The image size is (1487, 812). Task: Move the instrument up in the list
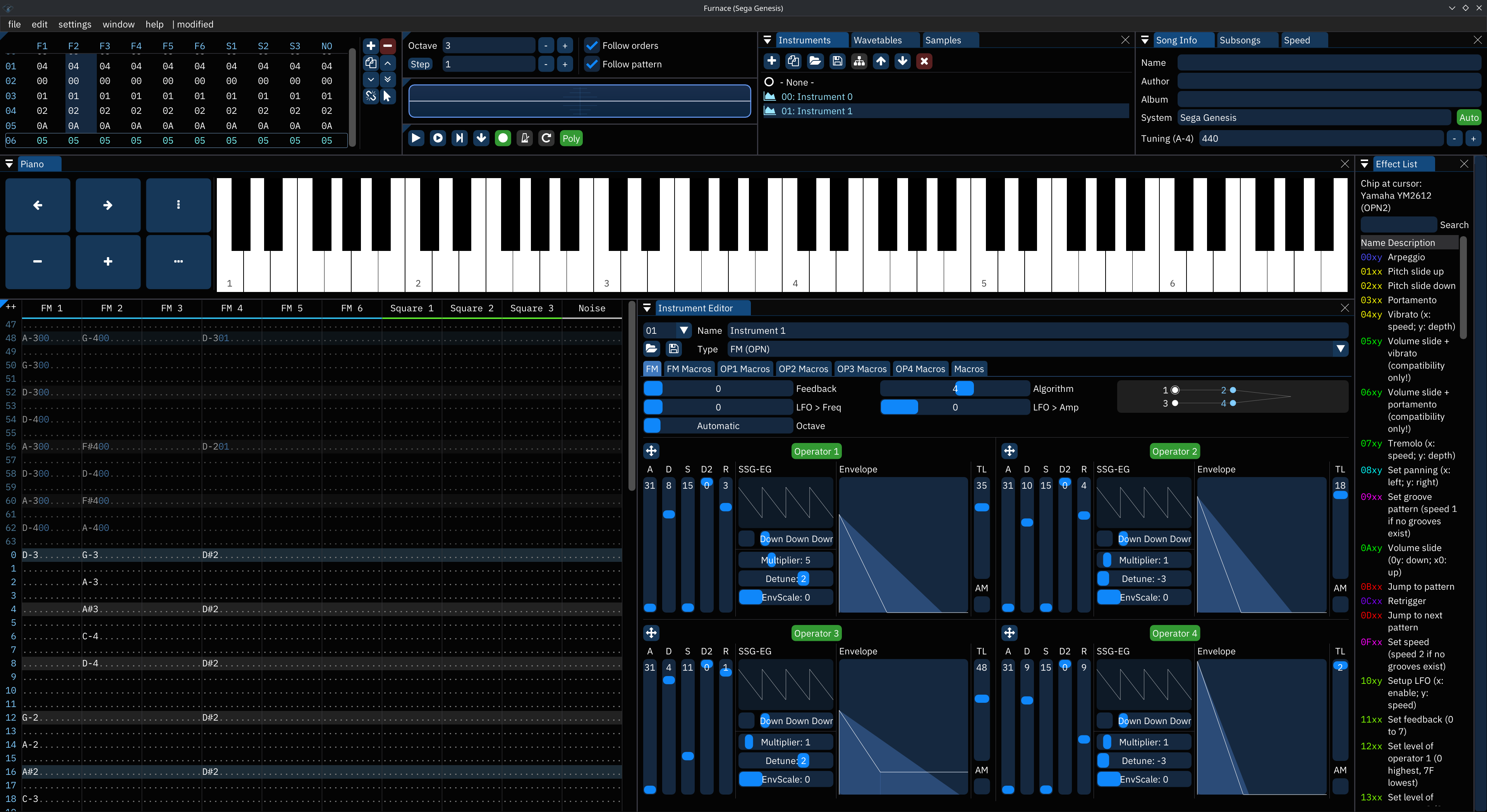[881, 61]
